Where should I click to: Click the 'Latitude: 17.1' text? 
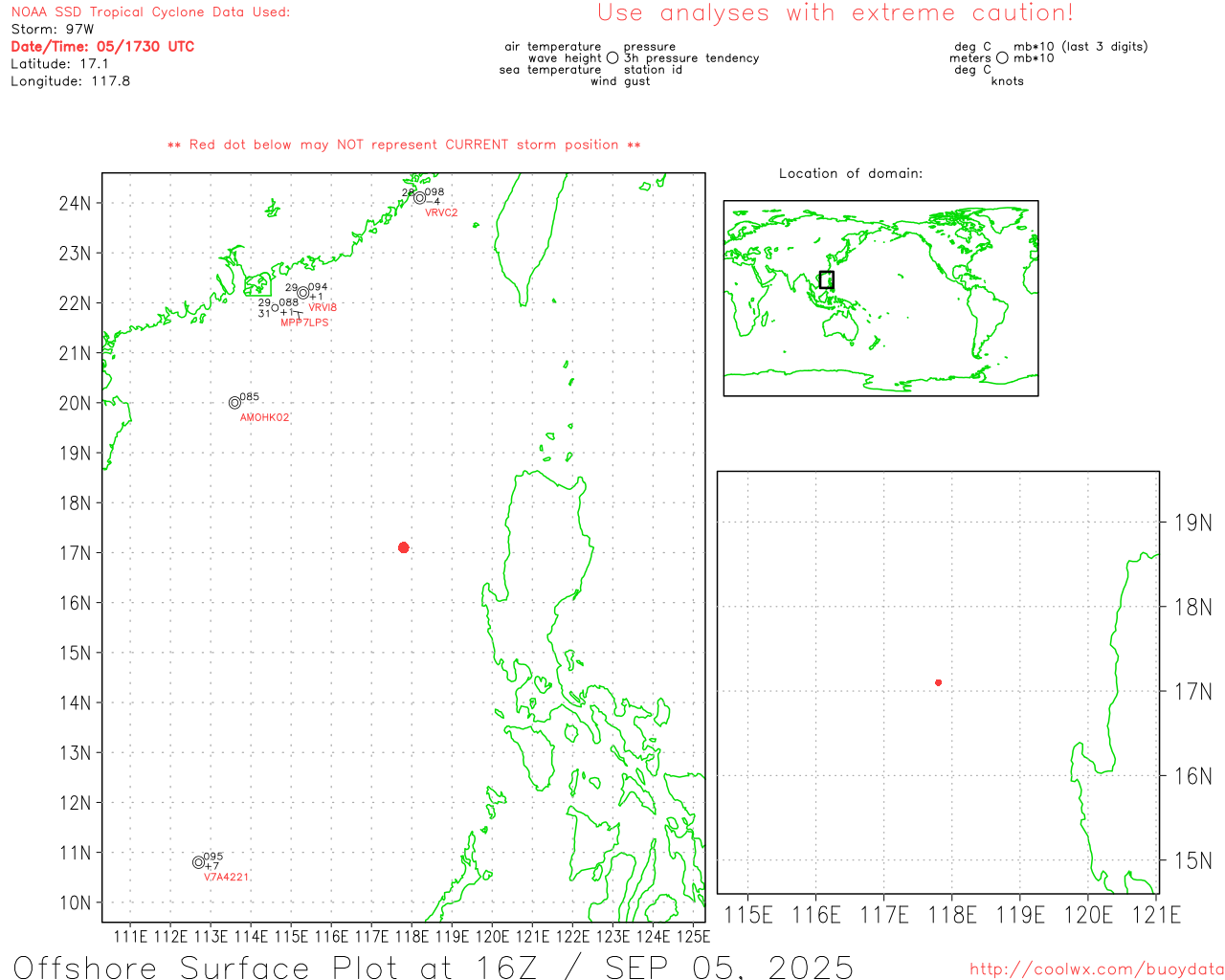point(59,64)
